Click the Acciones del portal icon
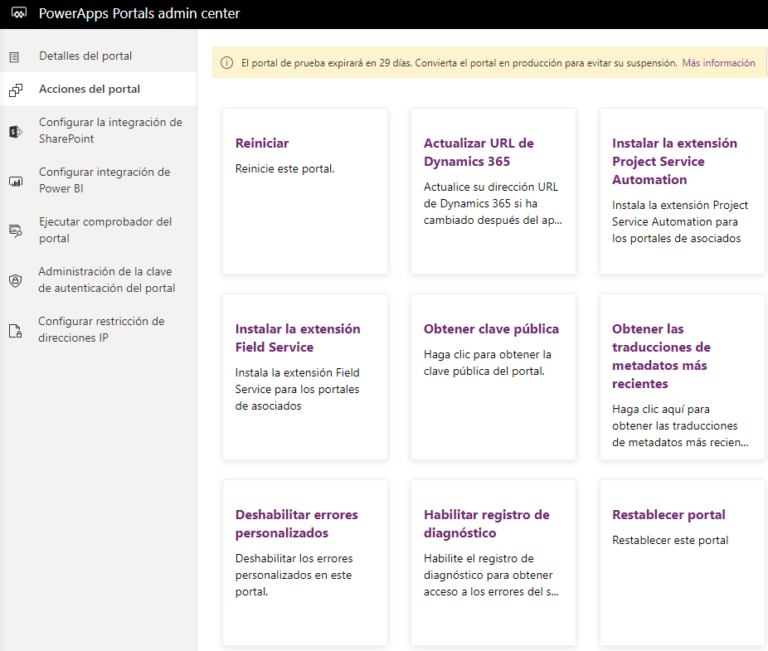The height and width of the screenshot is (651, 768). coord(16,90)
